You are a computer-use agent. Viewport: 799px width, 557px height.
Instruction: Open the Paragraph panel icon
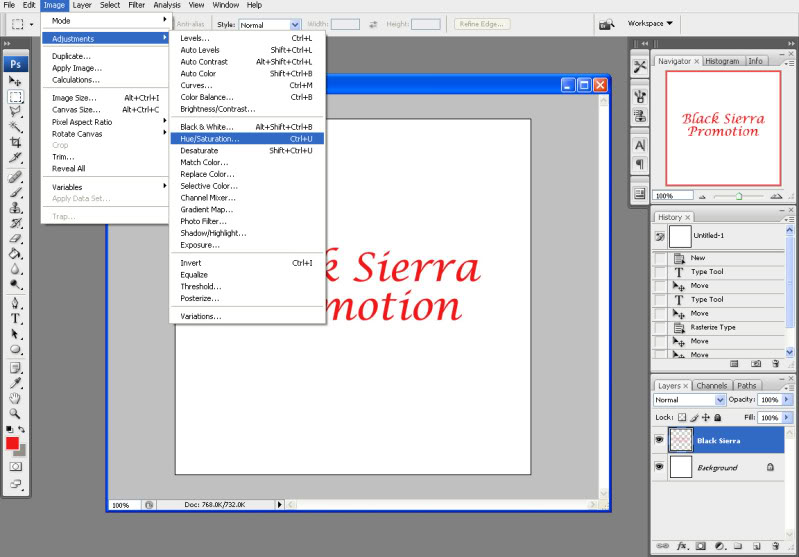[x=640, y=164]
